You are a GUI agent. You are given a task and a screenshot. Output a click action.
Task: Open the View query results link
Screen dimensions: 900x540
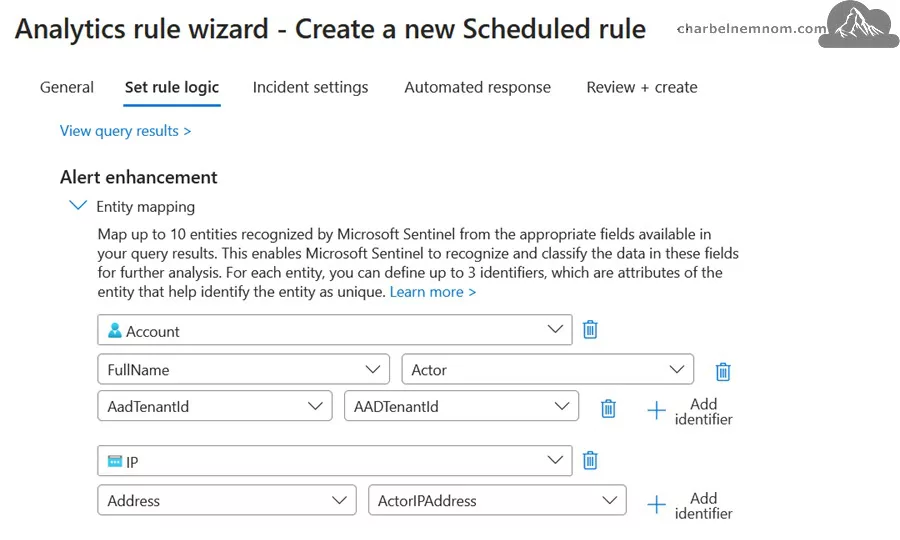(125, 131)
